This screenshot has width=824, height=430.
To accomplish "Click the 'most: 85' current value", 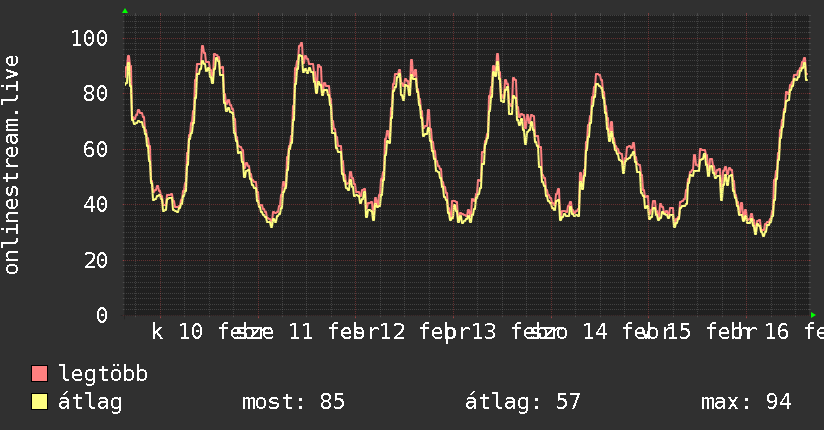I will (x=293, y=402).
